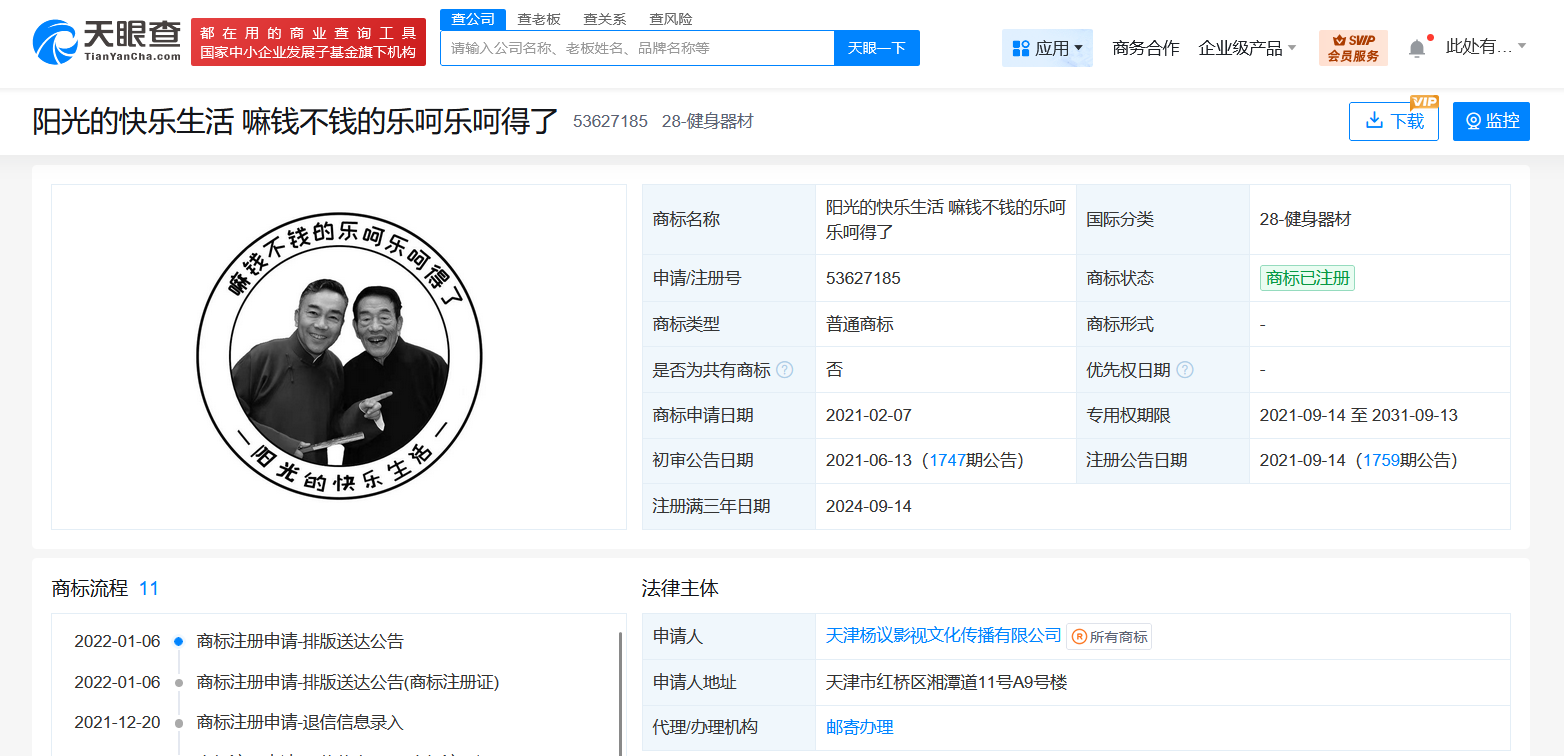Open the 1747 announcement issue link
This screenshot has width=1564, height=756.
(x=946, y=460)
